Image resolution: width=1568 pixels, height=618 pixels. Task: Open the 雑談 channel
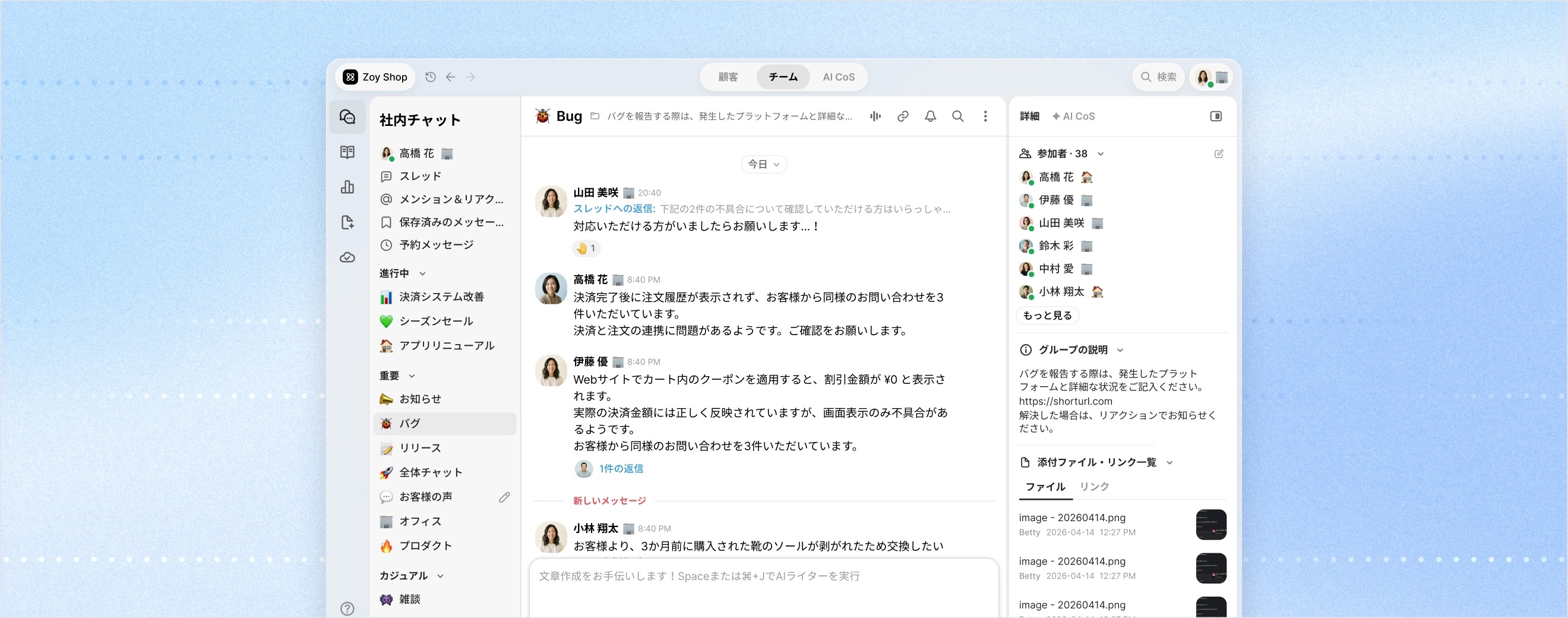coord(445,599)
